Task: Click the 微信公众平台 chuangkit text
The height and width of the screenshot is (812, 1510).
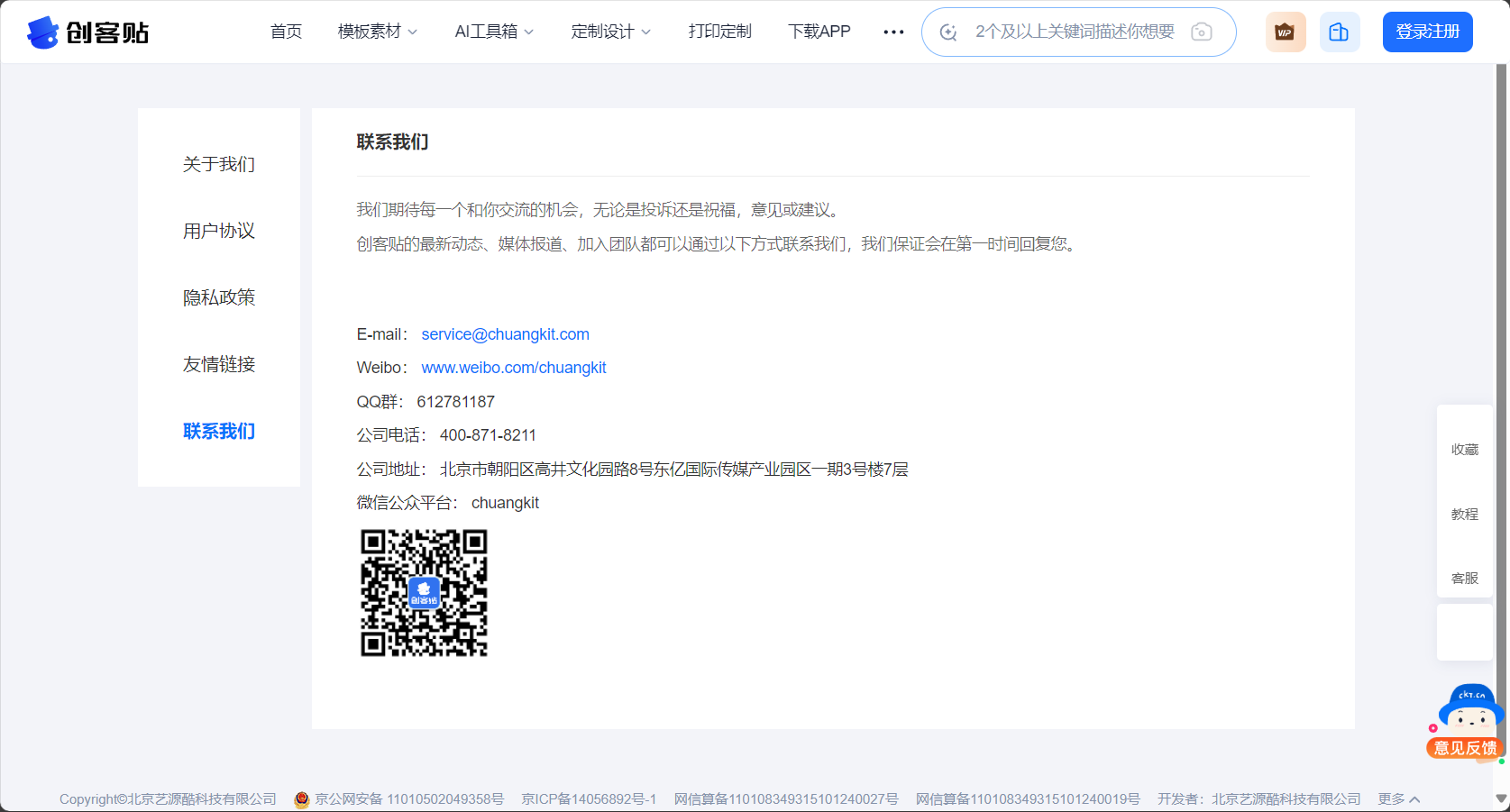Action: coord(448,503)
